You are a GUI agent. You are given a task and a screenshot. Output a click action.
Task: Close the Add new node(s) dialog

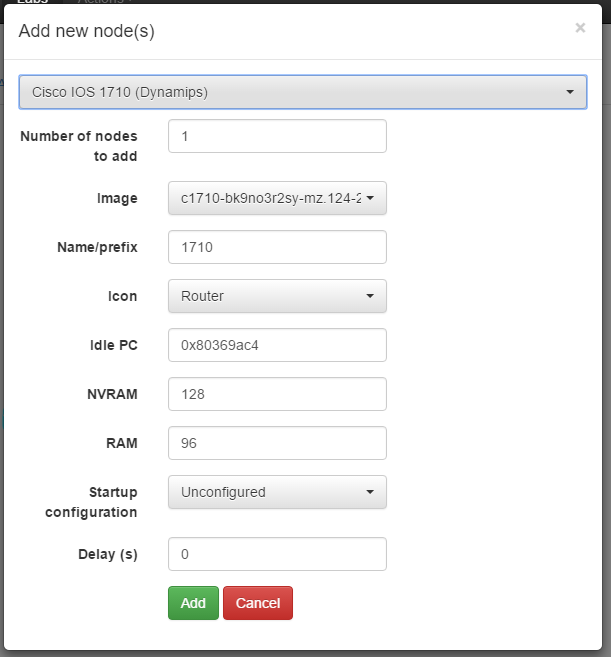pyautogui.click(x=580, y=28)
